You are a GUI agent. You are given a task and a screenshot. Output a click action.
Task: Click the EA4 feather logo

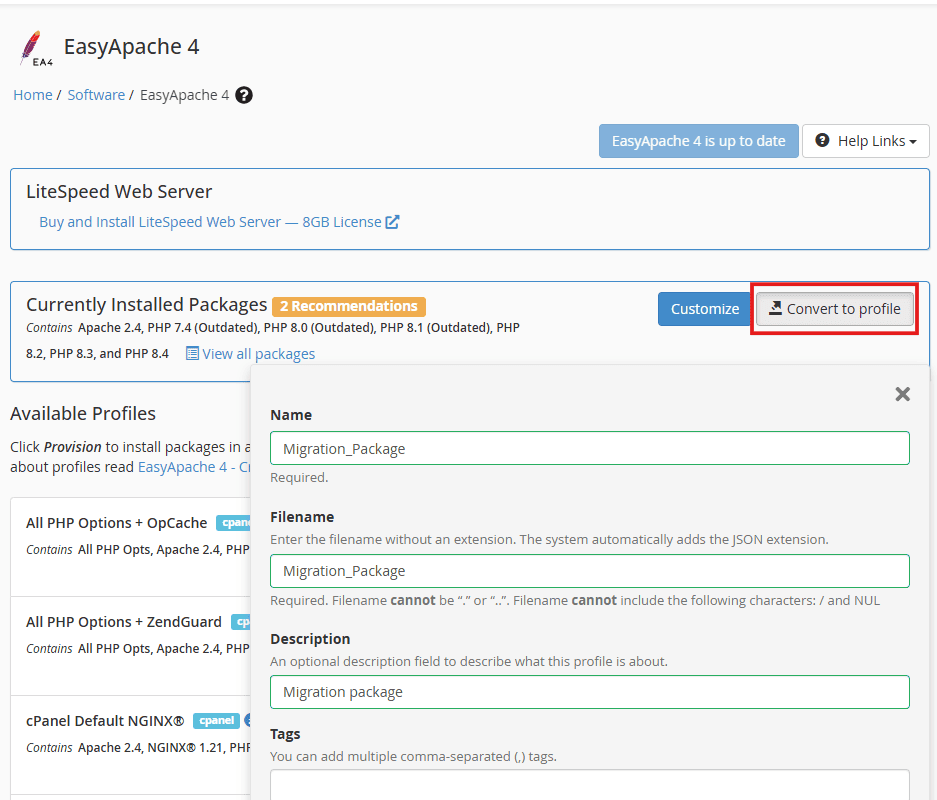(32, 46)
